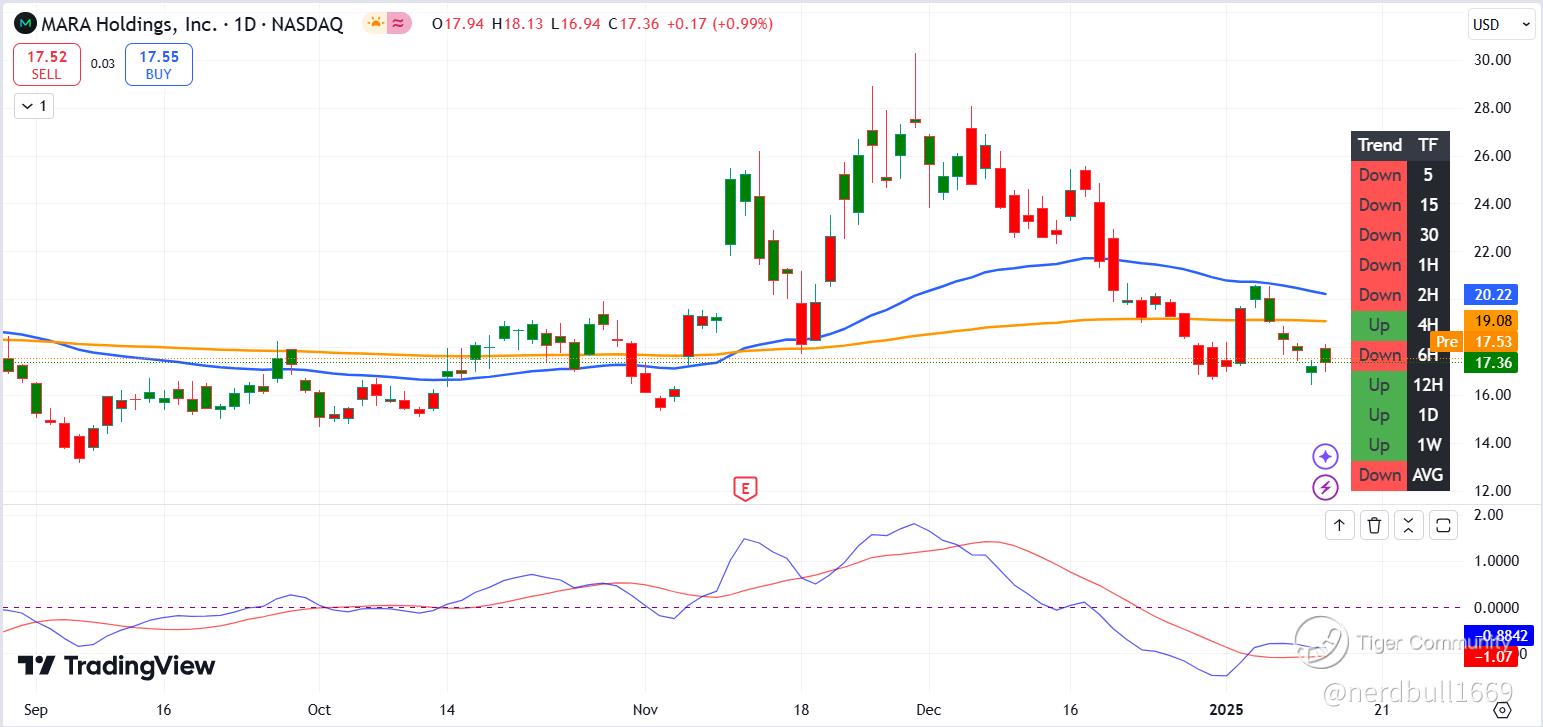Maximize the indicator pane

pos(1443,525)
